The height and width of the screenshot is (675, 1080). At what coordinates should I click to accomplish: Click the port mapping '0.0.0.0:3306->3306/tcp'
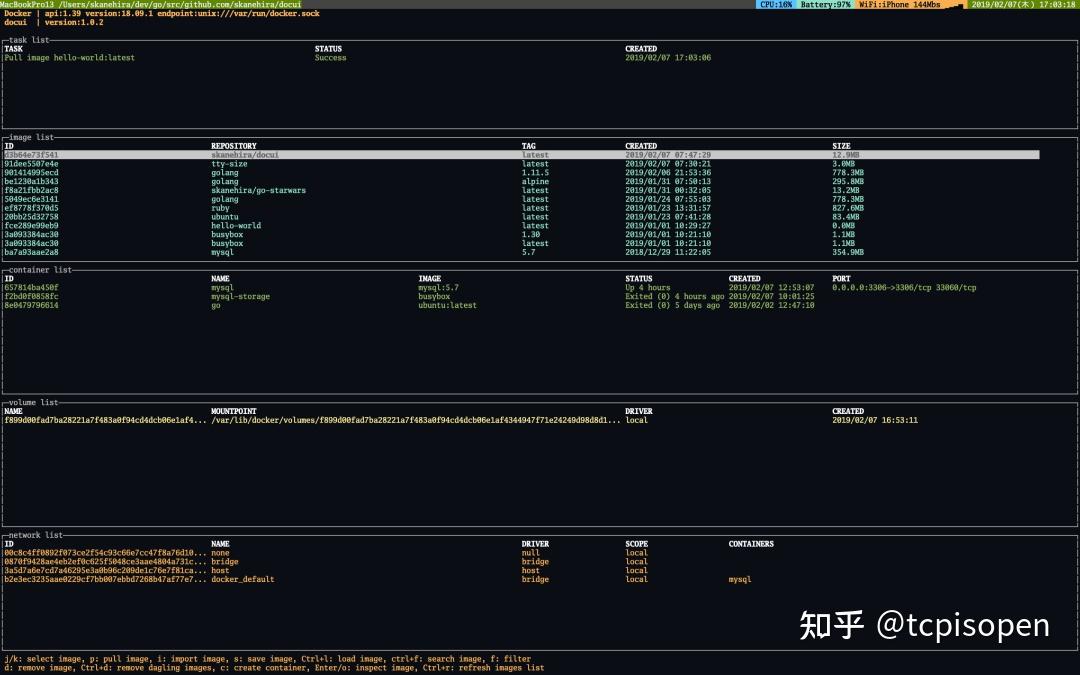[x=882, y=288]
